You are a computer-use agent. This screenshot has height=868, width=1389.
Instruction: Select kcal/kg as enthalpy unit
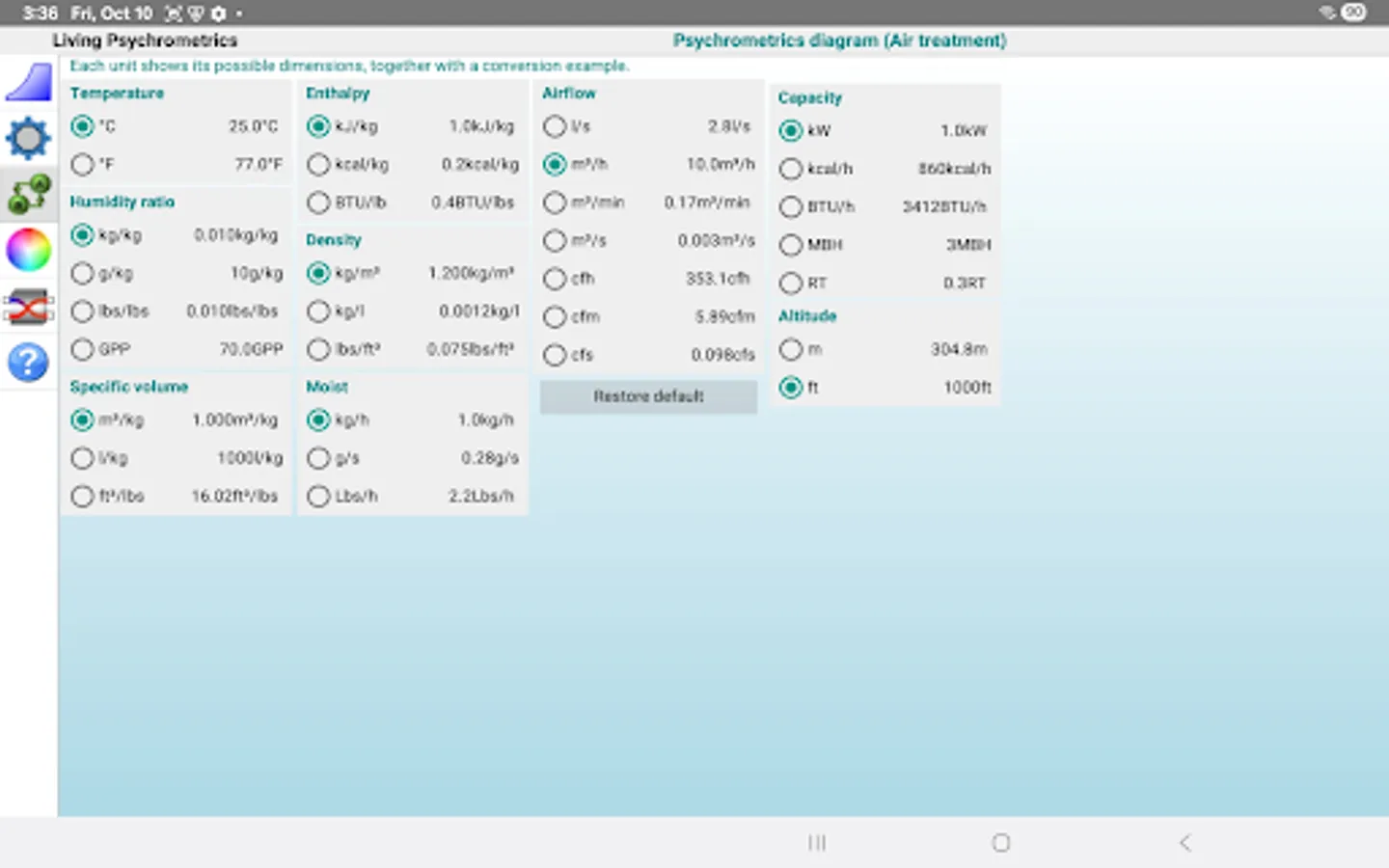click(318, 164)
